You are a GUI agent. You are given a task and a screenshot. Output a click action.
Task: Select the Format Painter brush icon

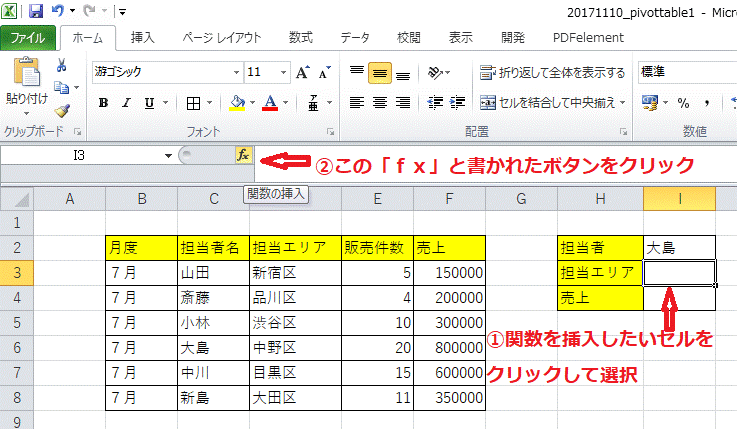pyautogui.click(x=62, y=111)
